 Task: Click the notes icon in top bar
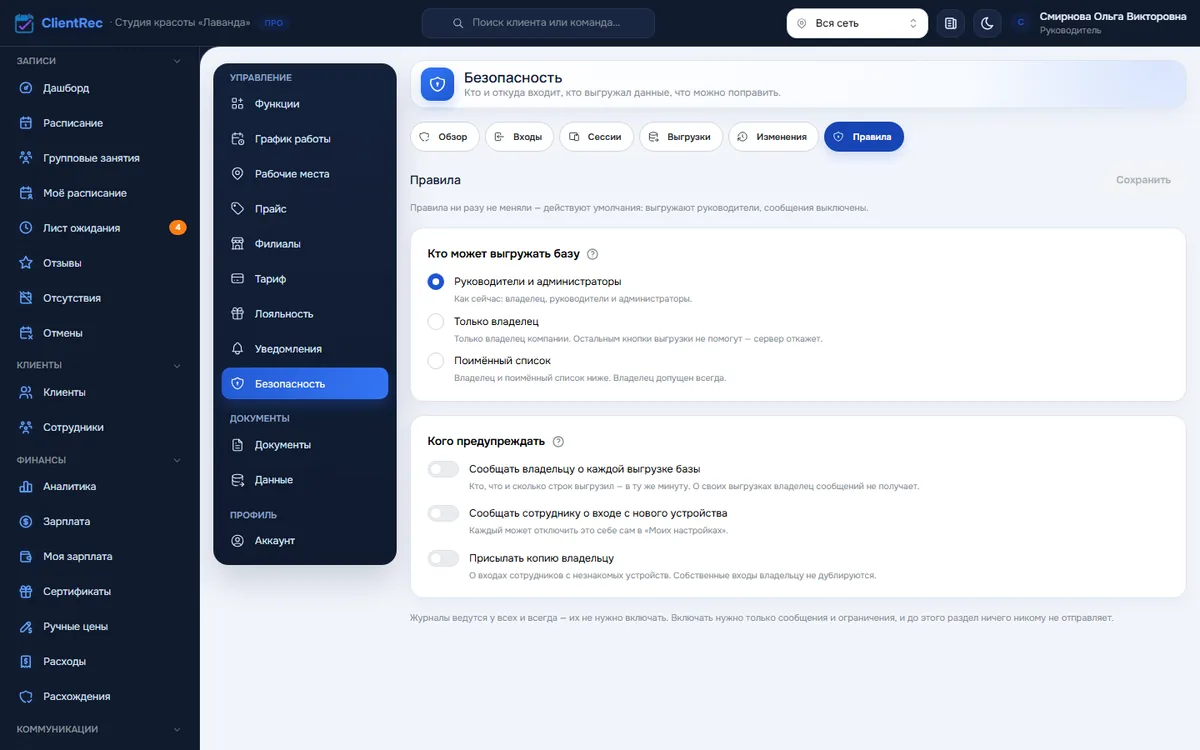[x=951, y=23]
